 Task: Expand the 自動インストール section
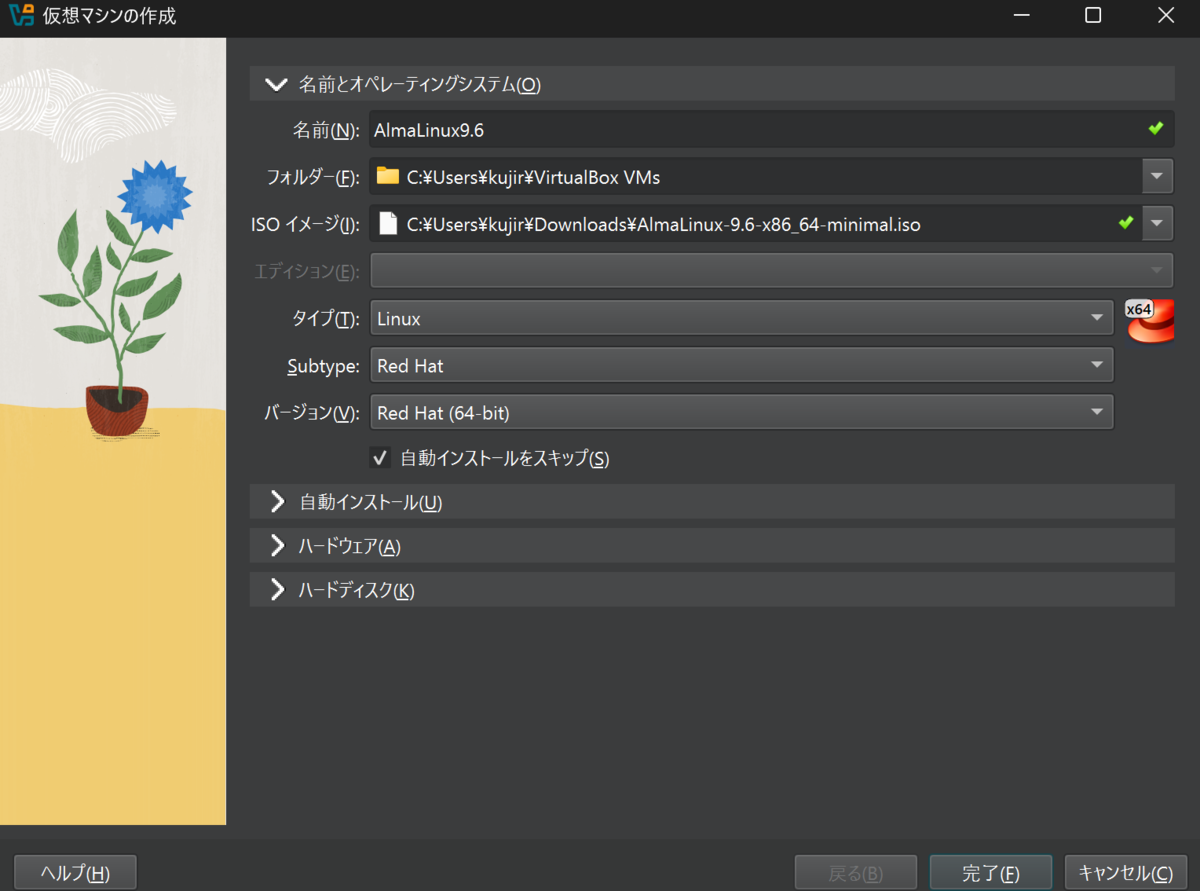(x=277, y=502)
